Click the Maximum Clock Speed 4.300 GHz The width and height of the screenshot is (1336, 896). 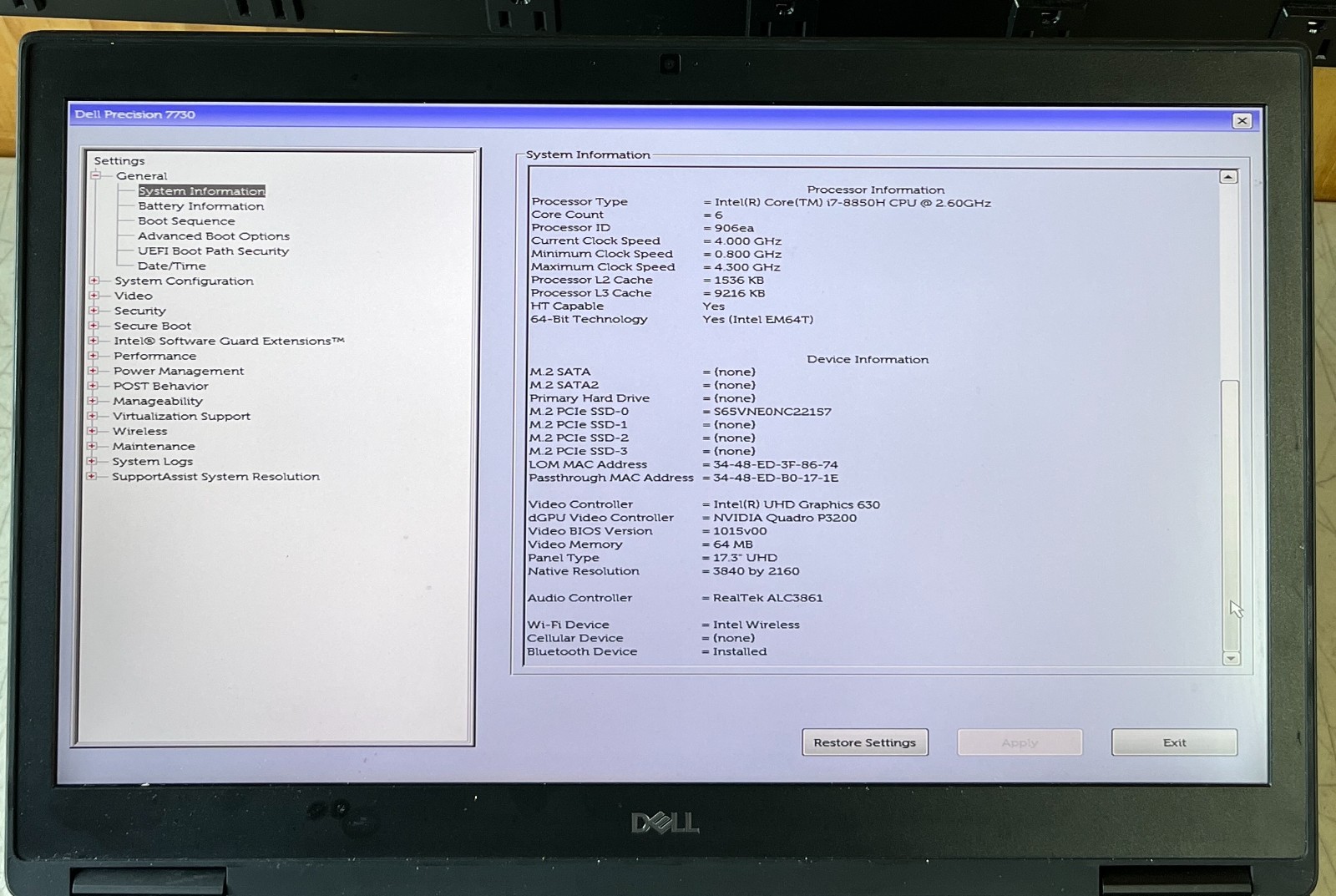click(747, 268)
